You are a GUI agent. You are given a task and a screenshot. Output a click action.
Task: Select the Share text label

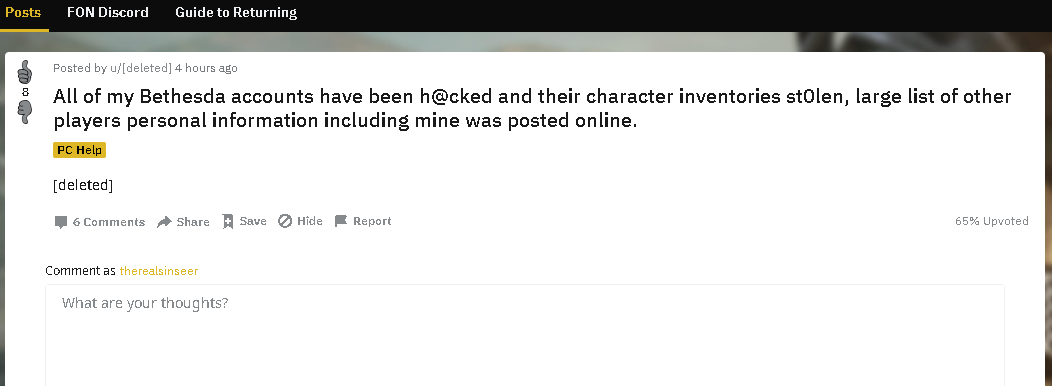pyautogui.click(x=193, y=222)
